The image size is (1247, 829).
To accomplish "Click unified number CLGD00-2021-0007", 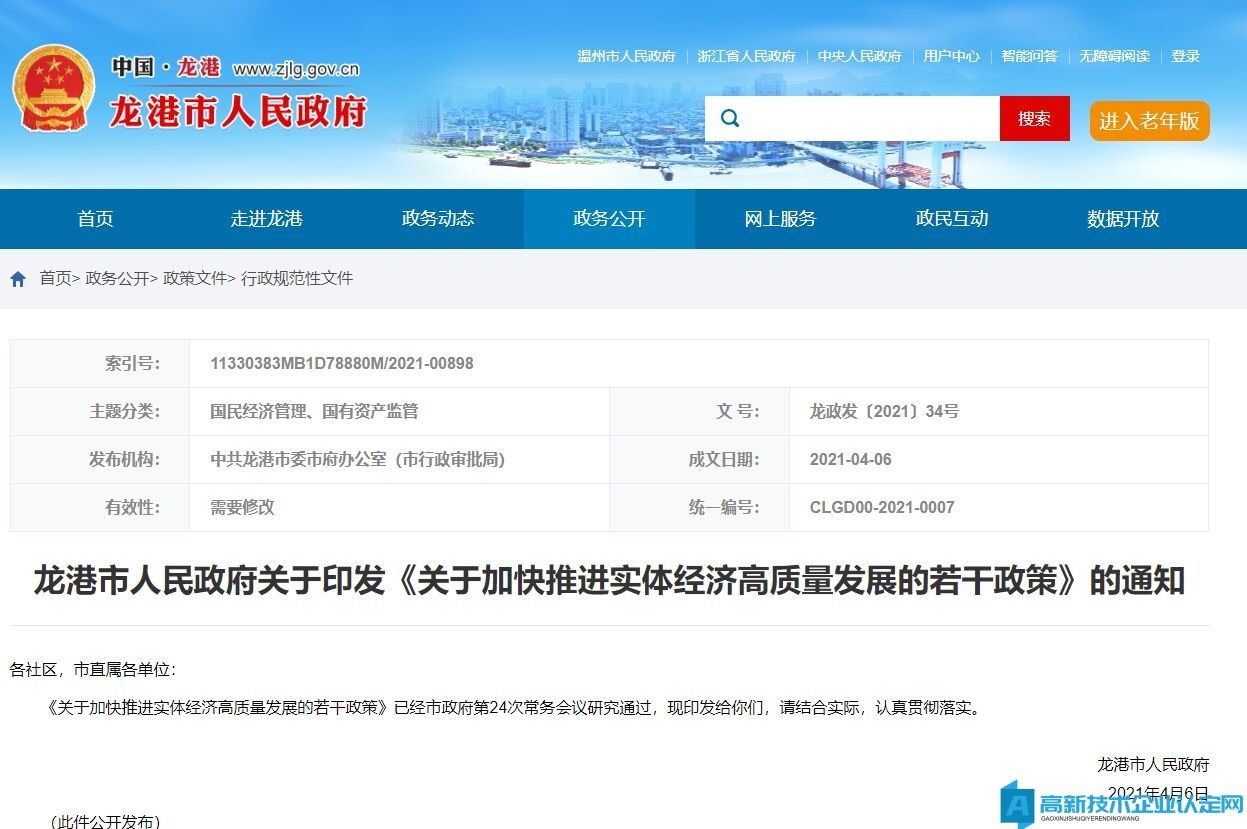I will 882,508.
